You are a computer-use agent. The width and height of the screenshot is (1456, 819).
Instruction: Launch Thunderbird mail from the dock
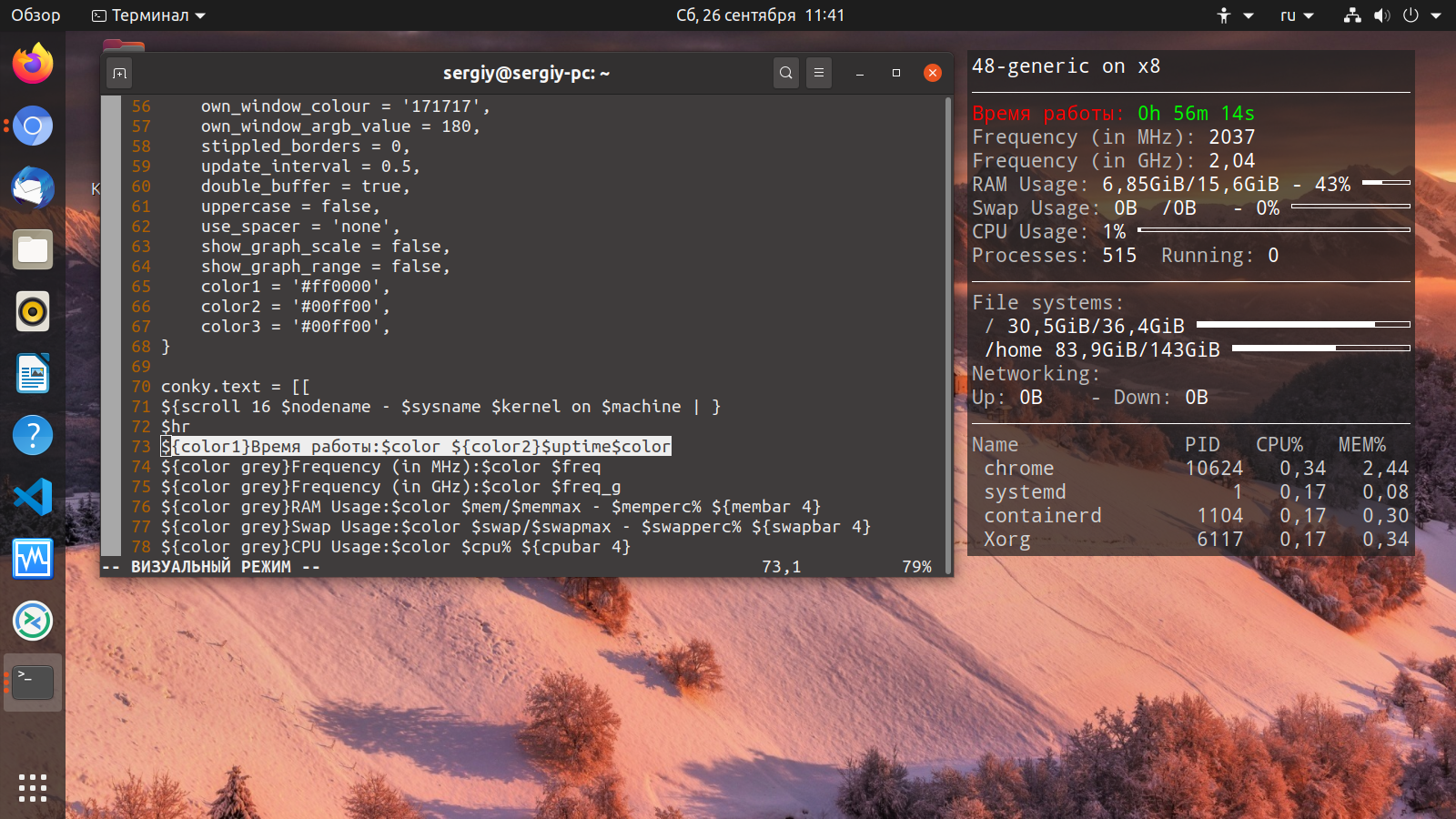(x=33, y=187)
